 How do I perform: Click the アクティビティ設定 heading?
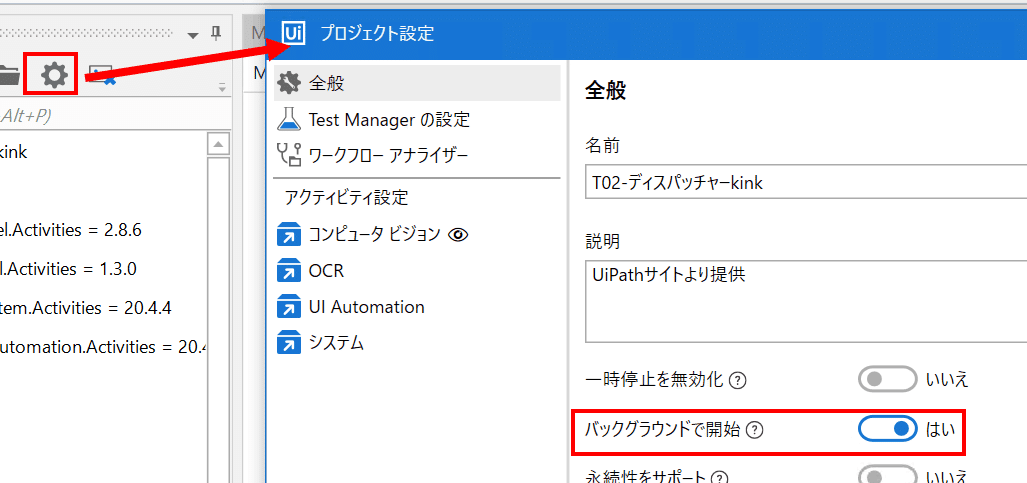pos(346,197)
